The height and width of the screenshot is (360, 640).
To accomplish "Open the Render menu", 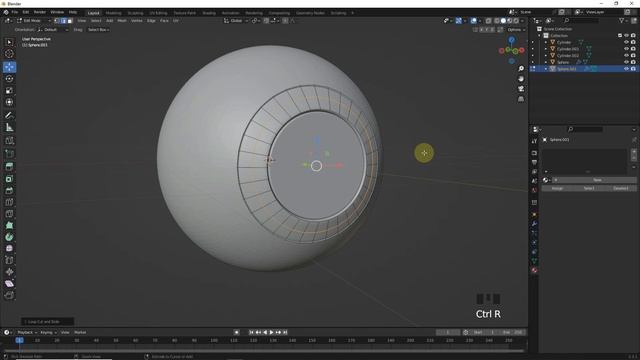I will [x=40, y=13].
